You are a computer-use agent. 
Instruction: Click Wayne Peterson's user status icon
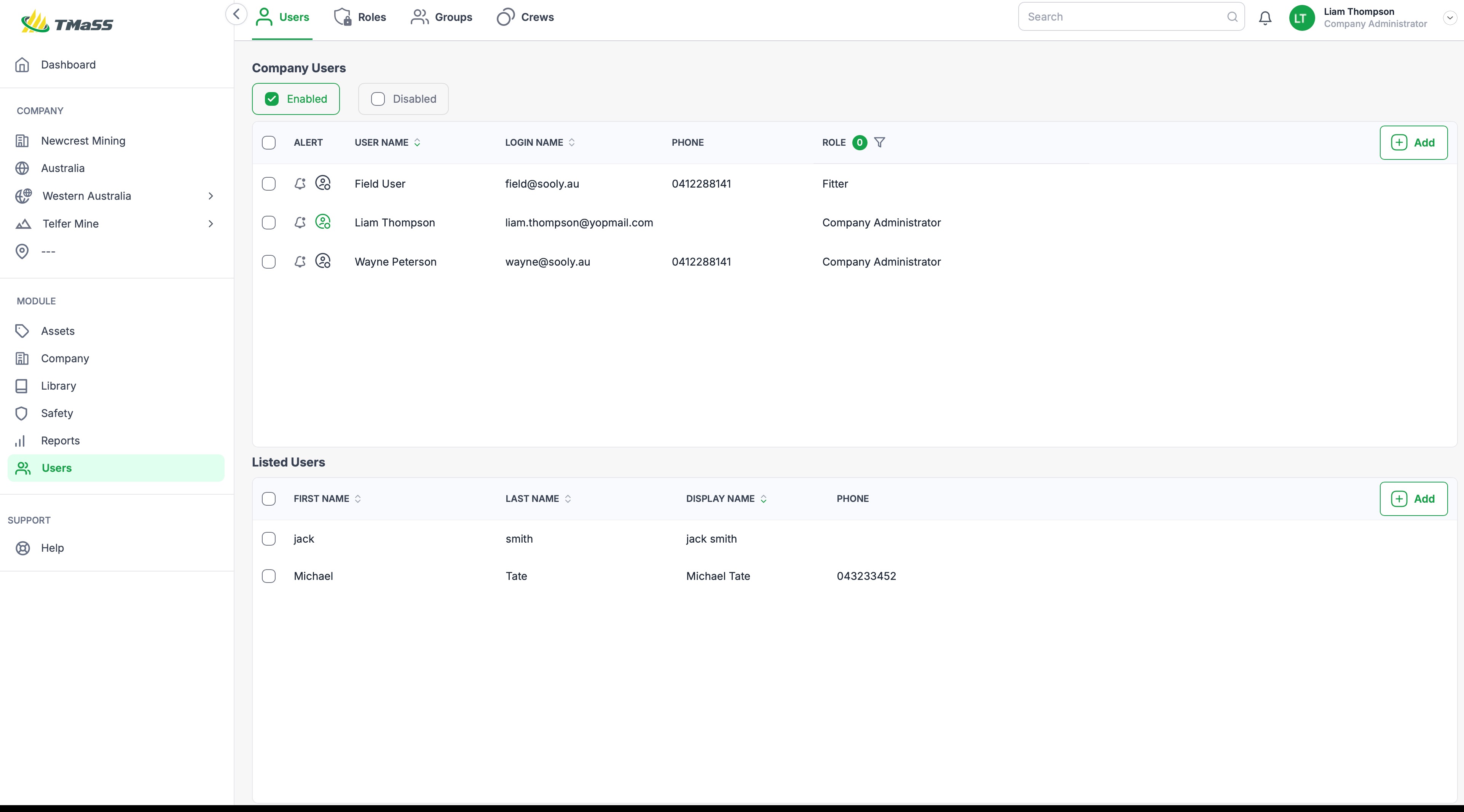click(x=323, y=261)
